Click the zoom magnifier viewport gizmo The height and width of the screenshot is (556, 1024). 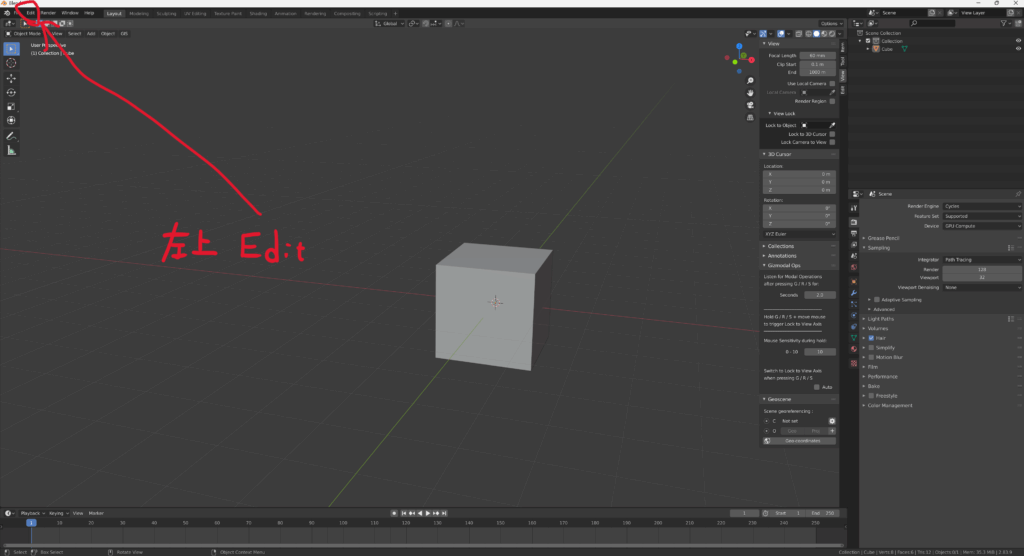point(750,80)
